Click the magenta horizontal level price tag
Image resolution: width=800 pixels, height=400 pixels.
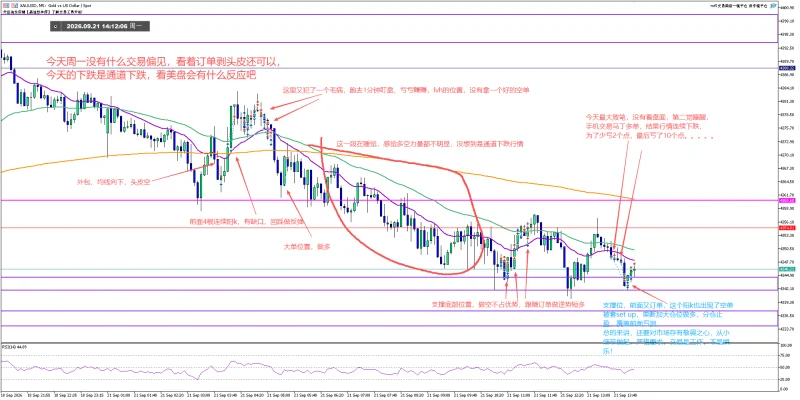pos(786,201)
